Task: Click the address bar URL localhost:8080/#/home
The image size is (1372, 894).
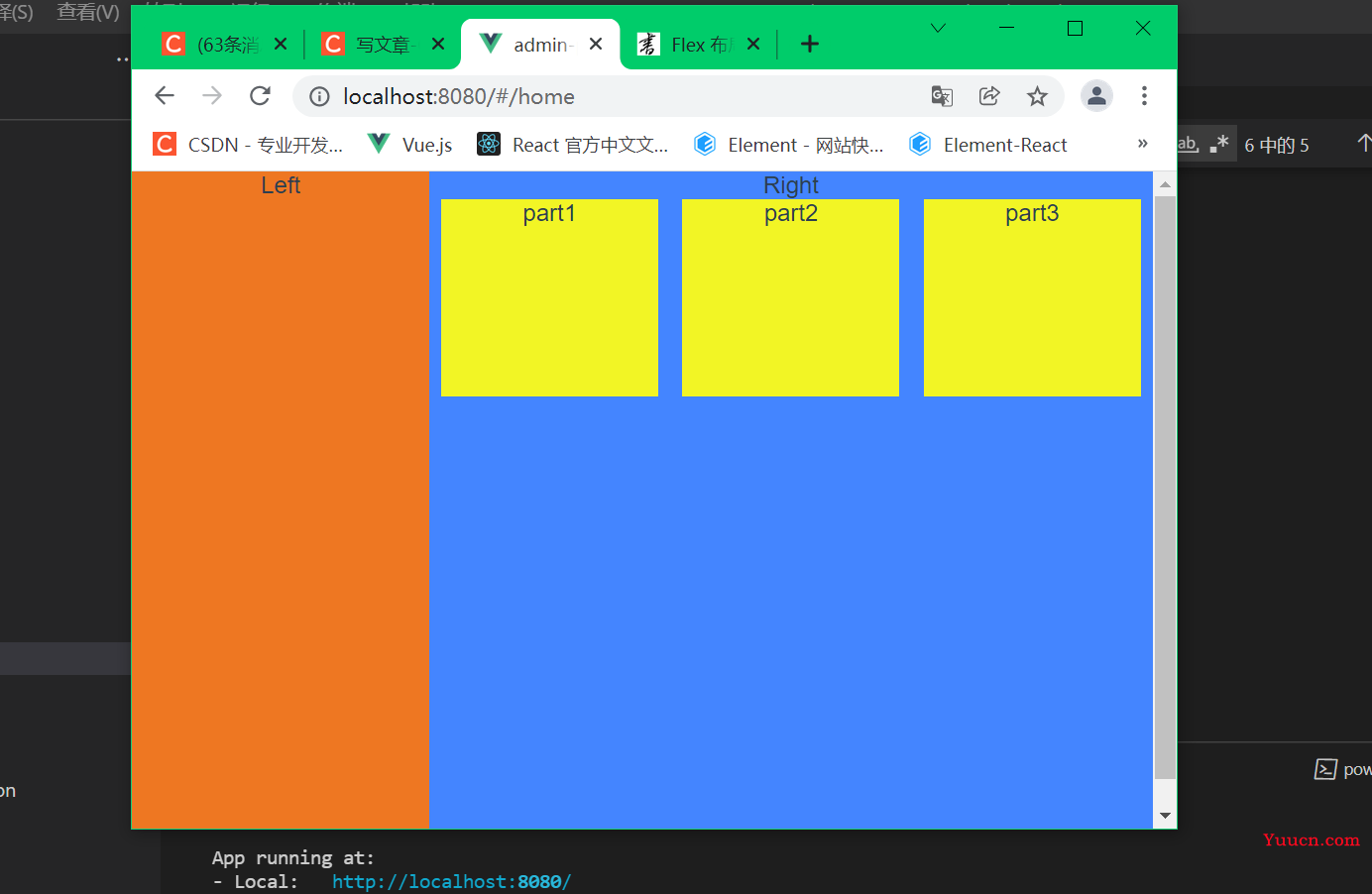Action: click(459, 96)
